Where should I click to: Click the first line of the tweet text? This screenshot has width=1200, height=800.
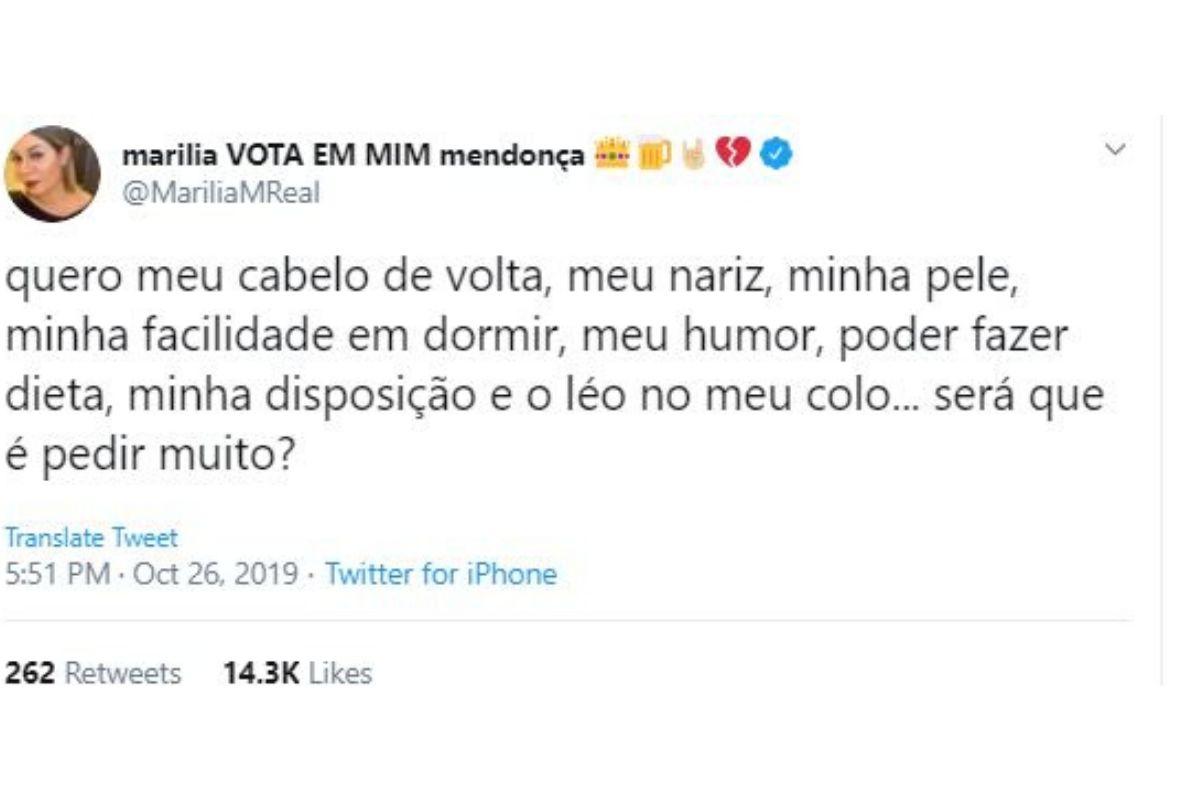pyautogui.click(x=510, y=282)
